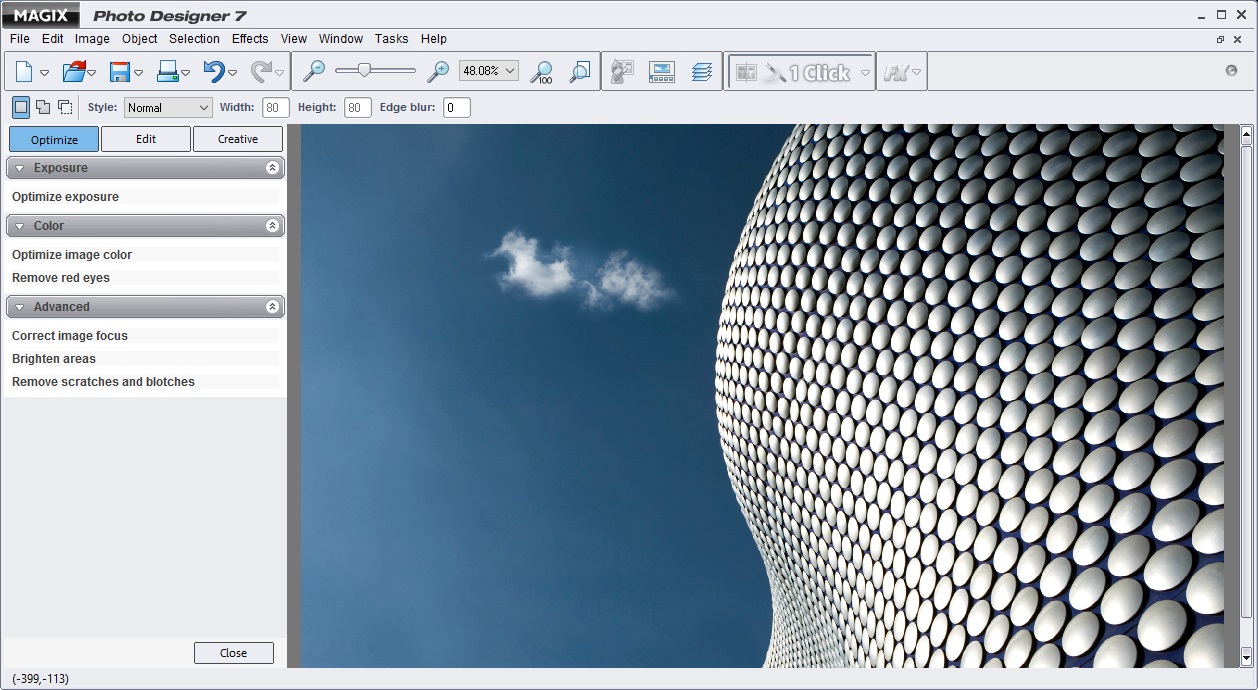The width and height of the screenshot is (1258, 690).
Task: Click the fit-to-window zoom icon
Action: (579, 72)
